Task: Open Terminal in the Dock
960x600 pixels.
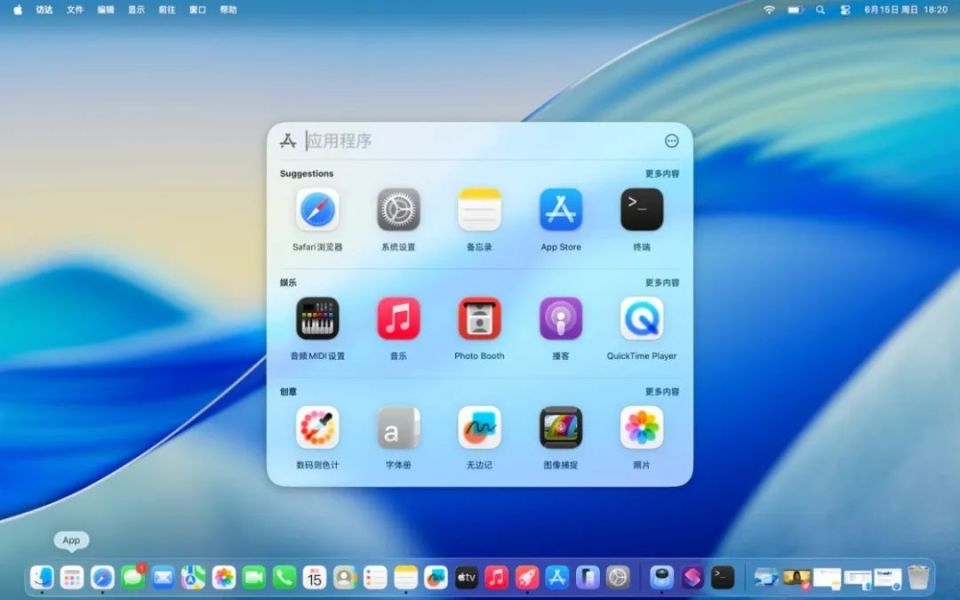Action: click(x=723, y=577)
